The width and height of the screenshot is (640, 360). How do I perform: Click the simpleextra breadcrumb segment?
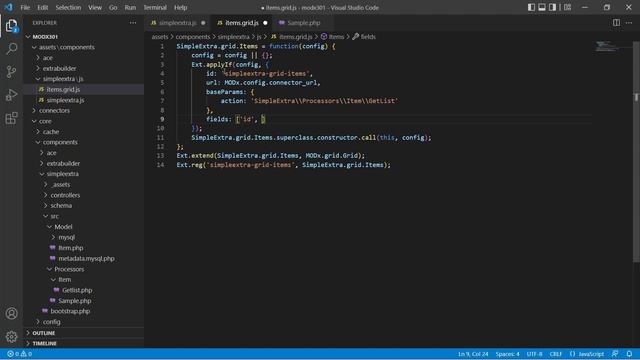(x=233, y=37)
